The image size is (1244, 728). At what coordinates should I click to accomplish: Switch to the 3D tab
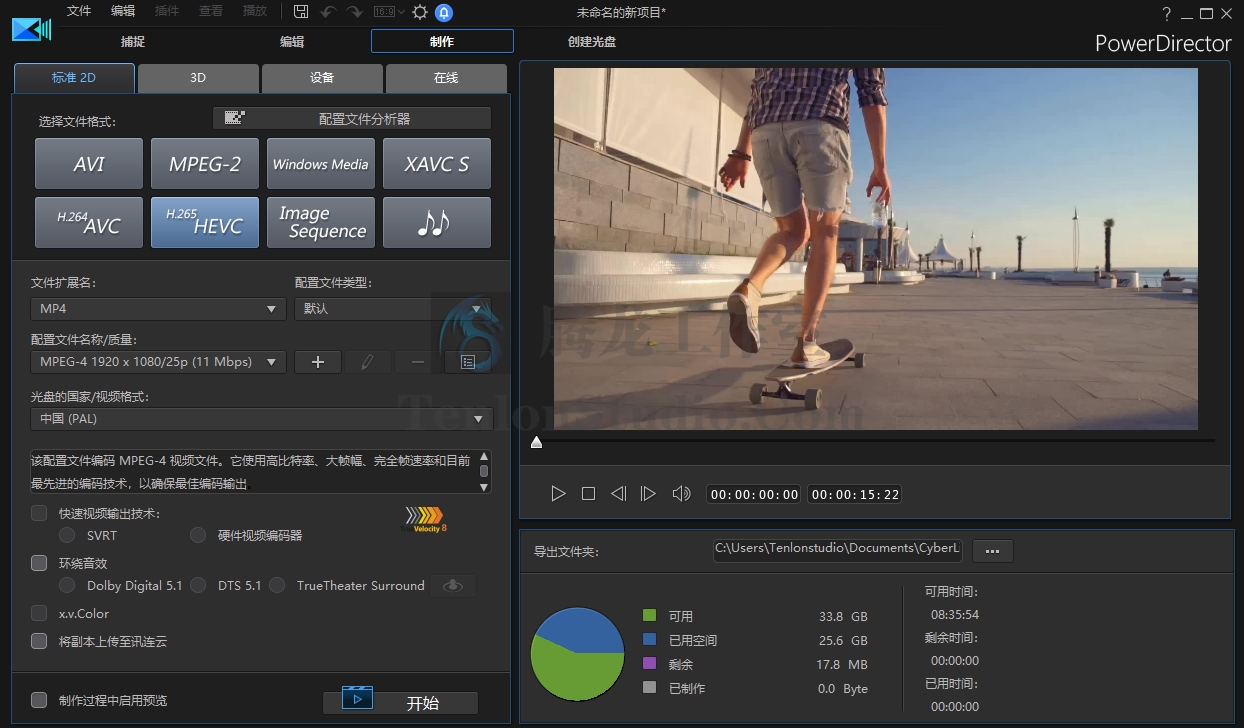pyautogui.click(x=198, y=78)
